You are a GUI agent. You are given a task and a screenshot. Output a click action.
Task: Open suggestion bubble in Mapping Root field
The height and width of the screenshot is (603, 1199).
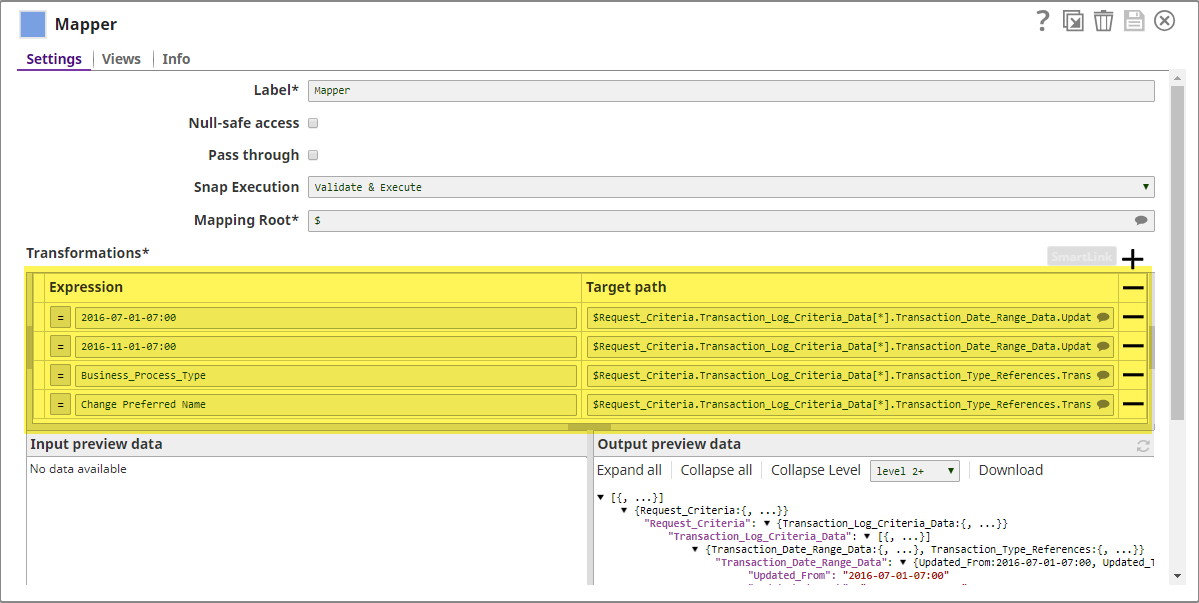click(x=1141, y=220)
